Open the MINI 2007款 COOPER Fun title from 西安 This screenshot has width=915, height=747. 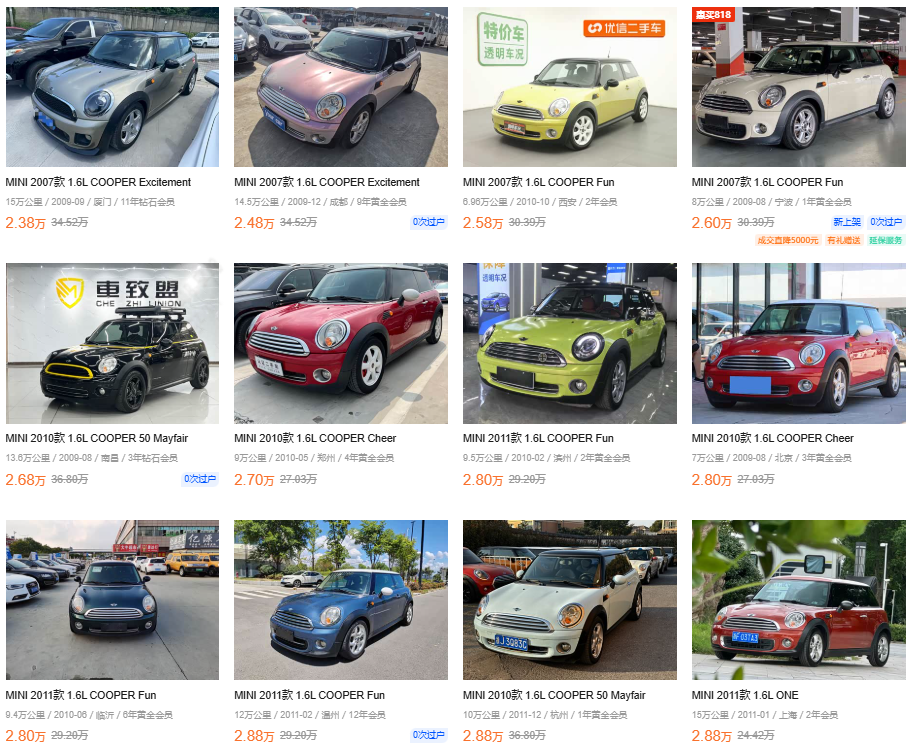tap(539, 182)
